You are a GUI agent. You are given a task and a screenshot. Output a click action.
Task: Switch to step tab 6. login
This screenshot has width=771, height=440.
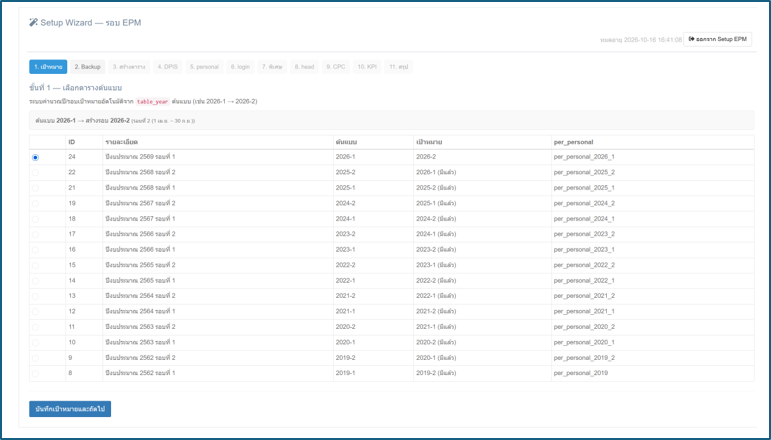[x=240, y=67]
